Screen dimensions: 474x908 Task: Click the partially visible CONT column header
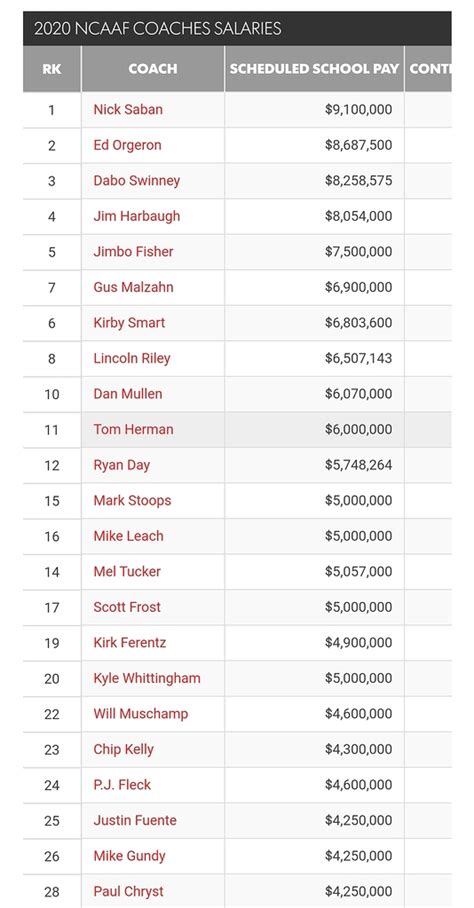(x=428, y=69)
